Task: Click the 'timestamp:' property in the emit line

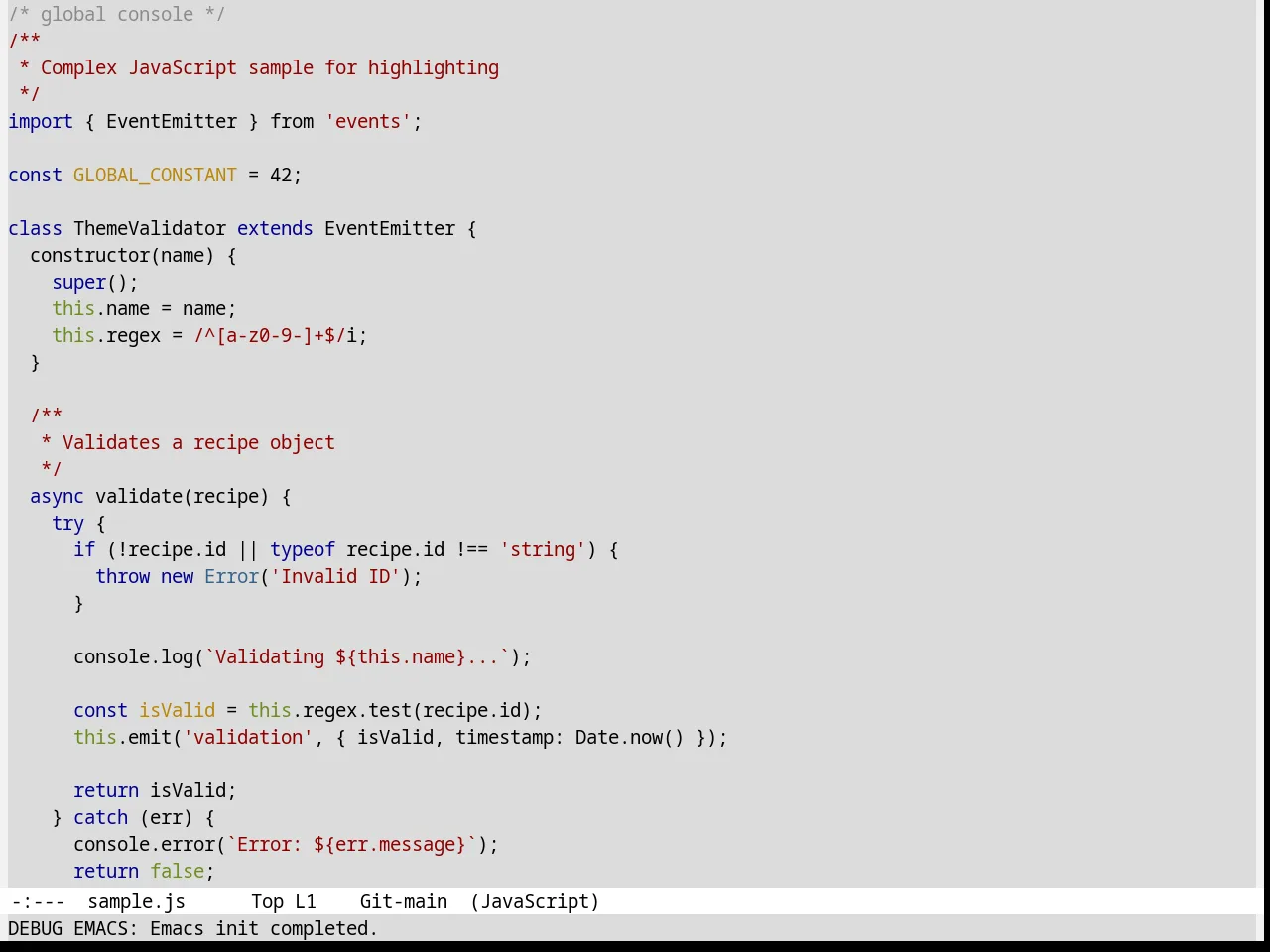Action: click(510, 737)
